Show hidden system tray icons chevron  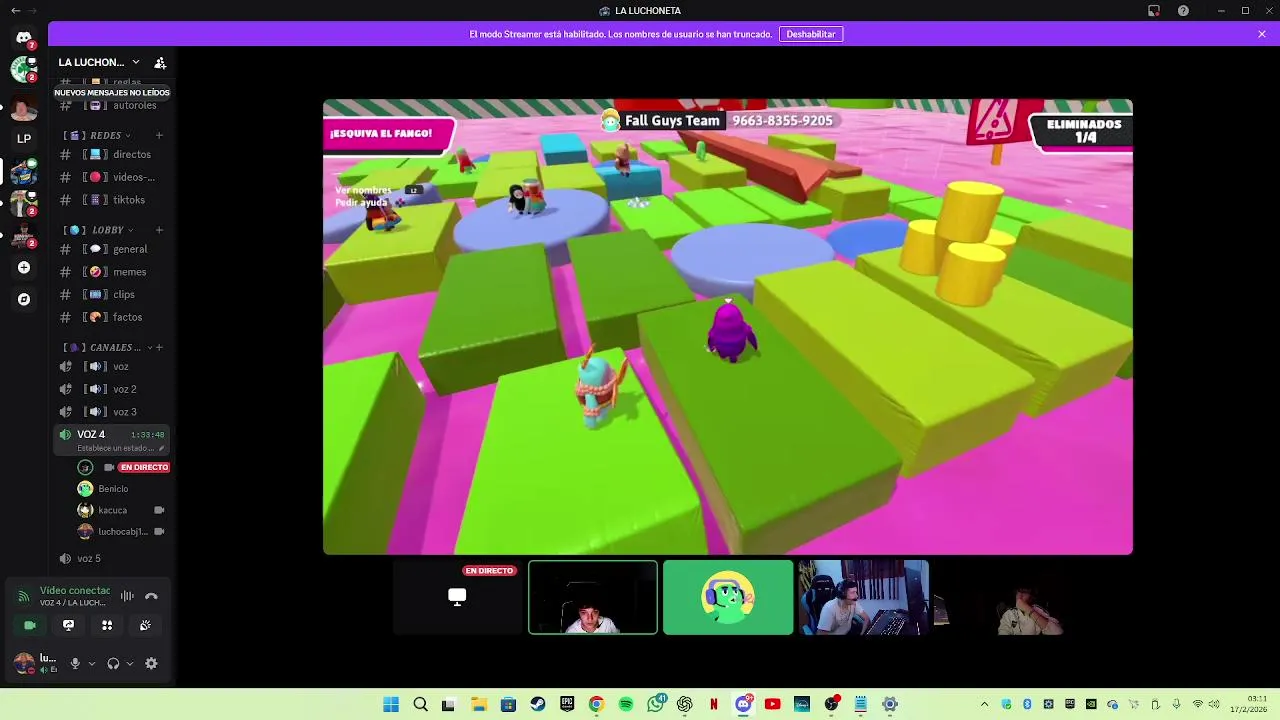click(984, 704)
